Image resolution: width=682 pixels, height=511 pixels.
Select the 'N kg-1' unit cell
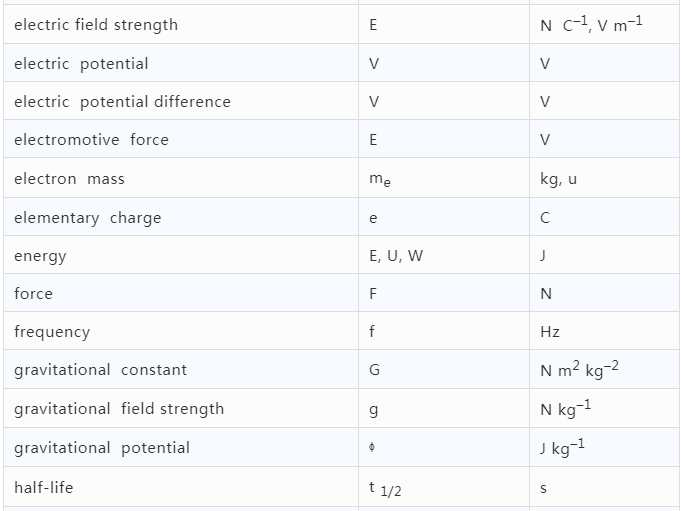(x=604, y=408)
